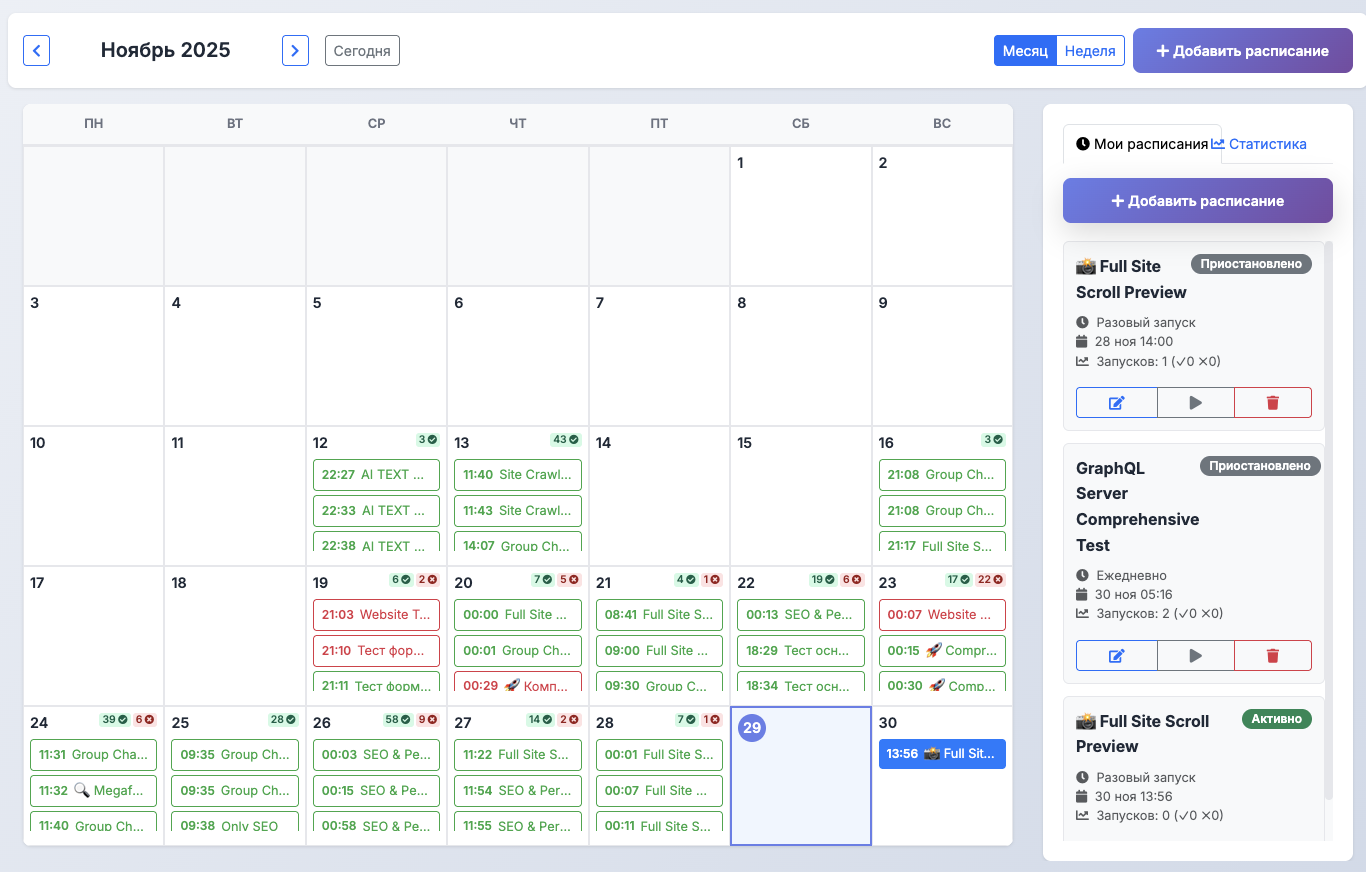Open the Статистика tab
The height and width of the screenshot is (872, 1366).
tap(1259, 144)
